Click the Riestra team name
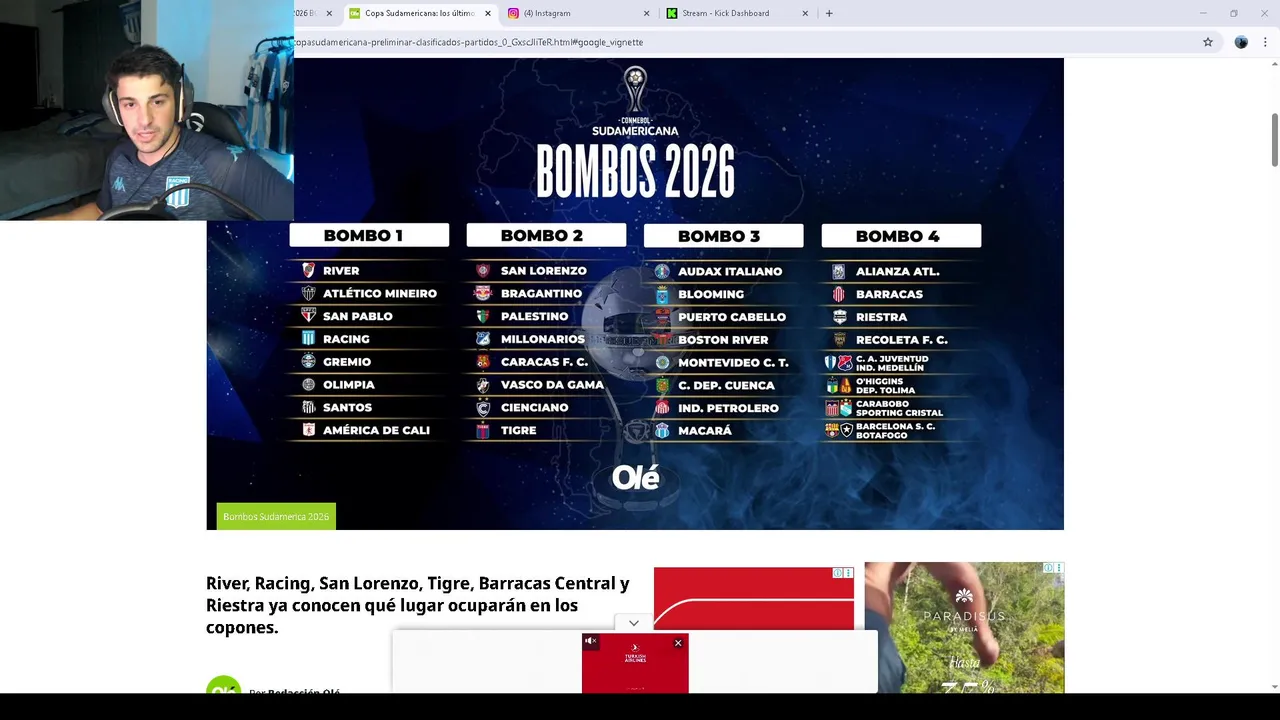 click(x=881, y=317)
